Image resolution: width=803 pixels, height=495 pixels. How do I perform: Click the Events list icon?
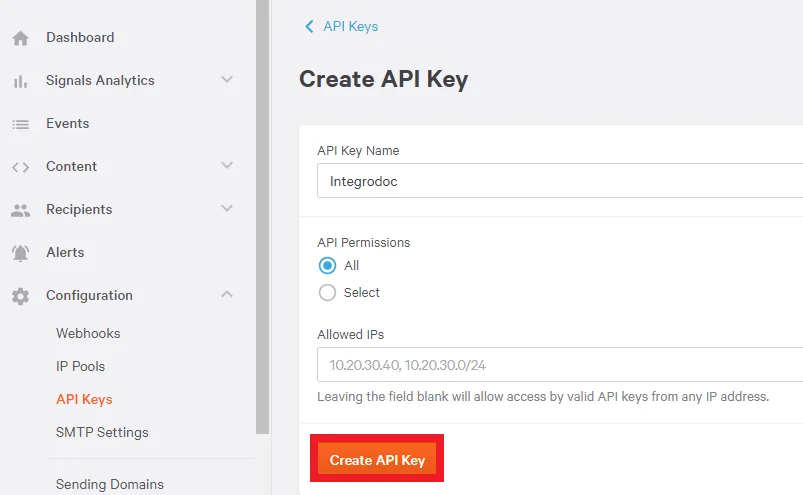[x=20, y=124]
